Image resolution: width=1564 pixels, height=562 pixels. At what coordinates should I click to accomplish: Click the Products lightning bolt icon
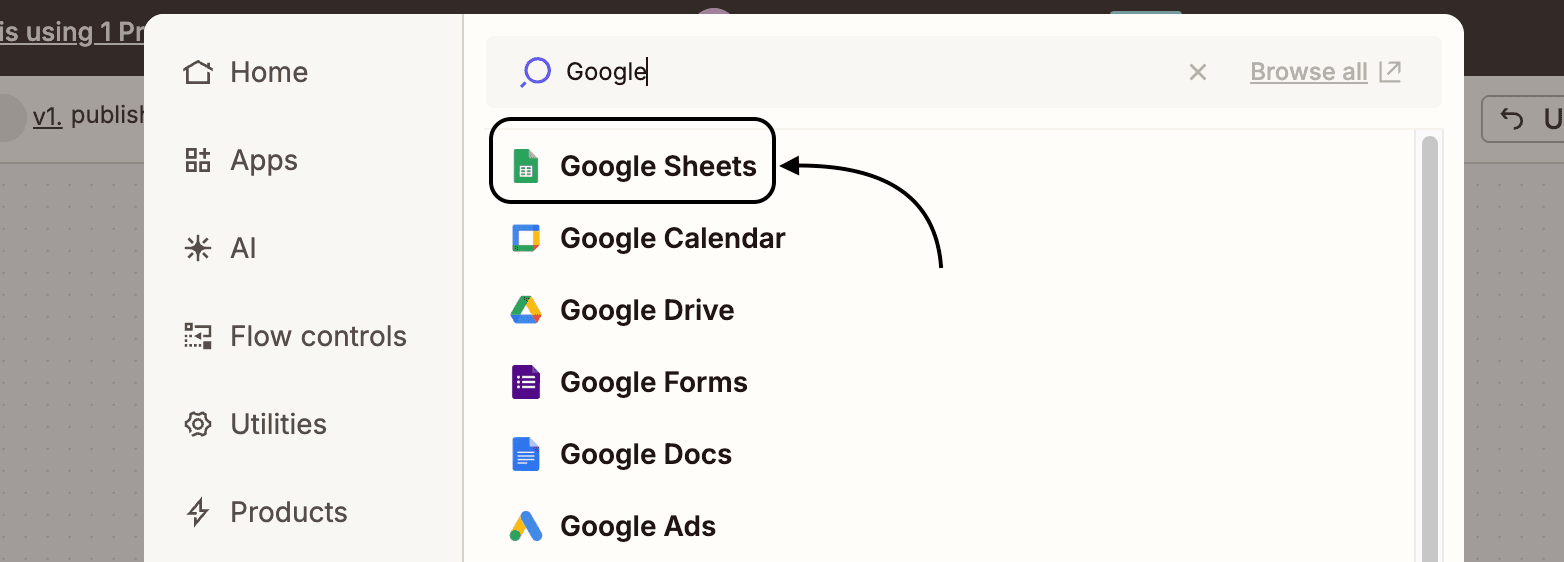tap(198, 512)
